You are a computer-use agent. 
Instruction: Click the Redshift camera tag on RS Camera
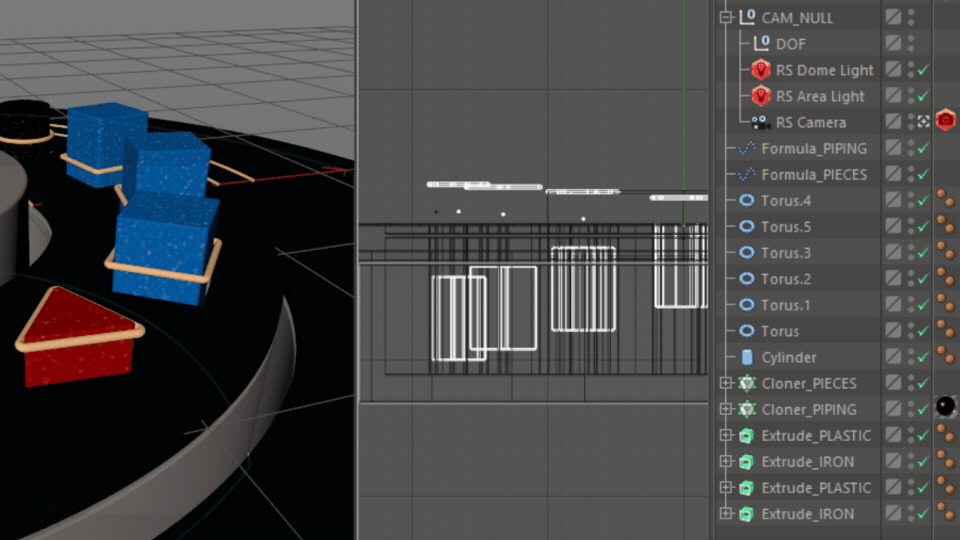coord(945,122)
